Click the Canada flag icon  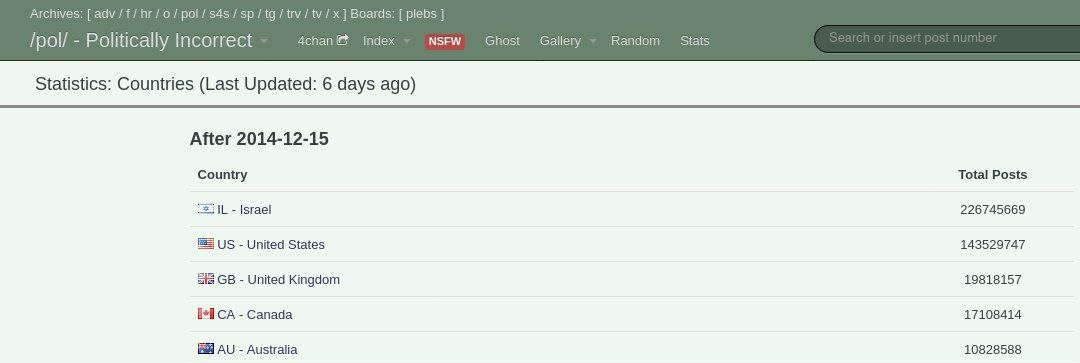click(x=205, y=314)
